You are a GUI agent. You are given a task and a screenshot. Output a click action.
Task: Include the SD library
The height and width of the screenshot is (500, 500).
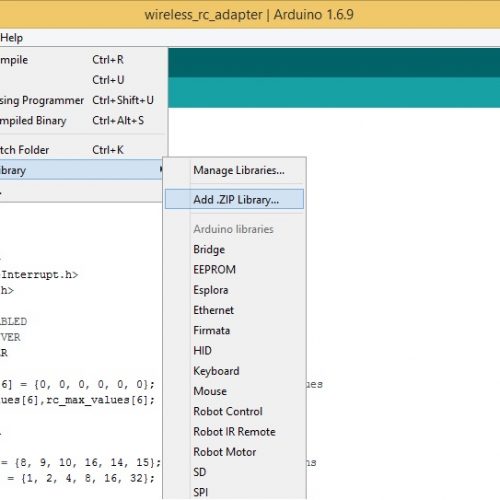coord(234,472)
